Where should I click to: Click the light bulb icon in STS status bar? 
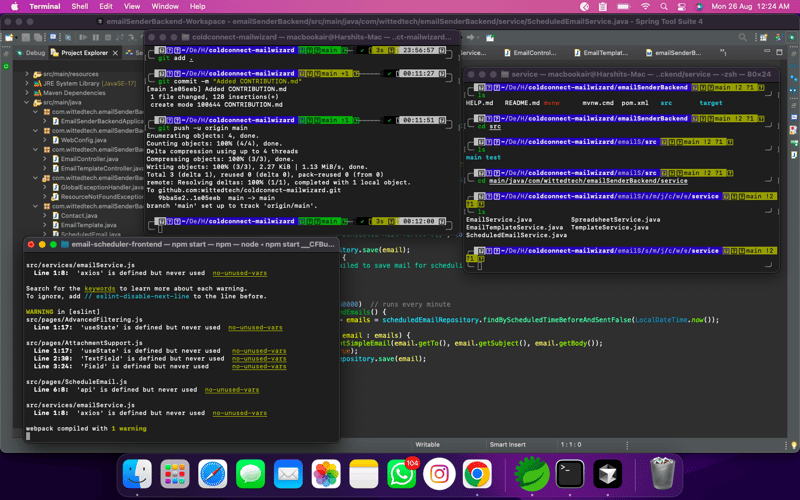pyautogui.click(x=794, y=445)
